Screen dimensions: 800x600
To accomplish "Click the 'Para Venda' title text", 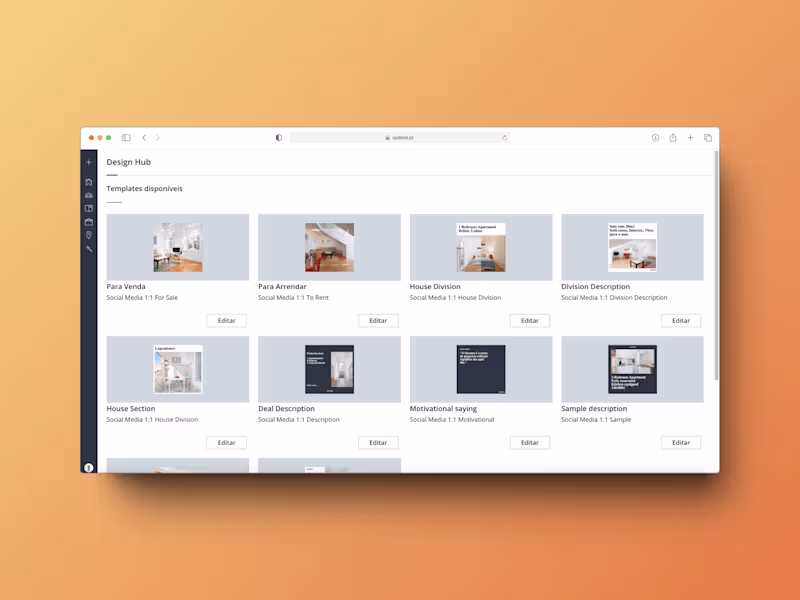I will pos(126,286).
